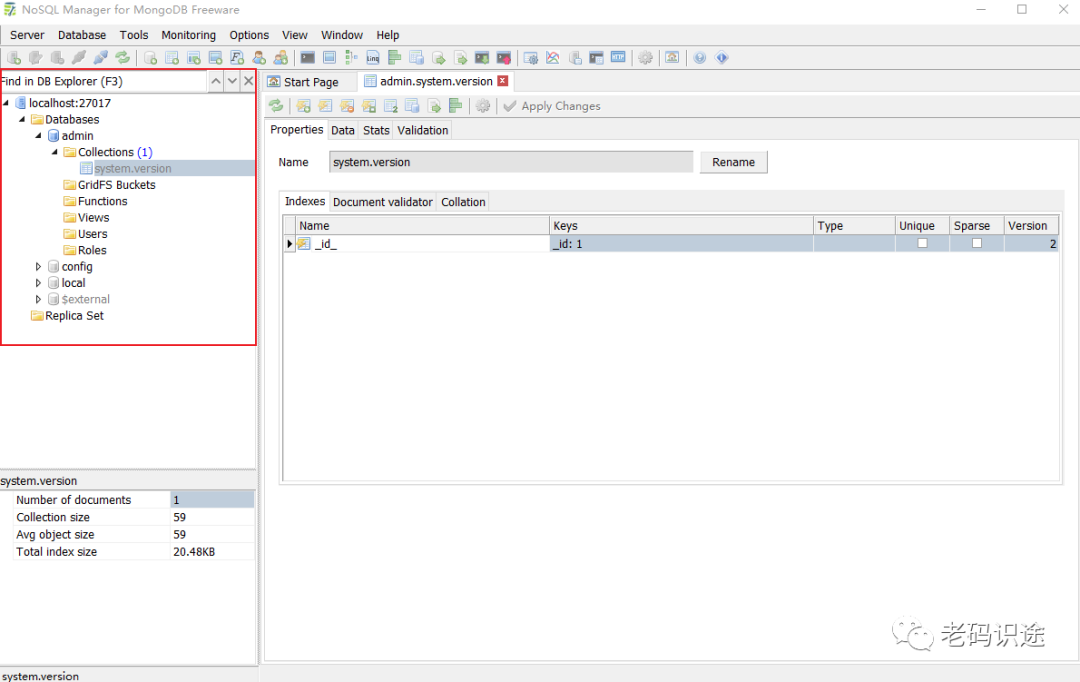Close the admin.system.version tab

[503, 81]
